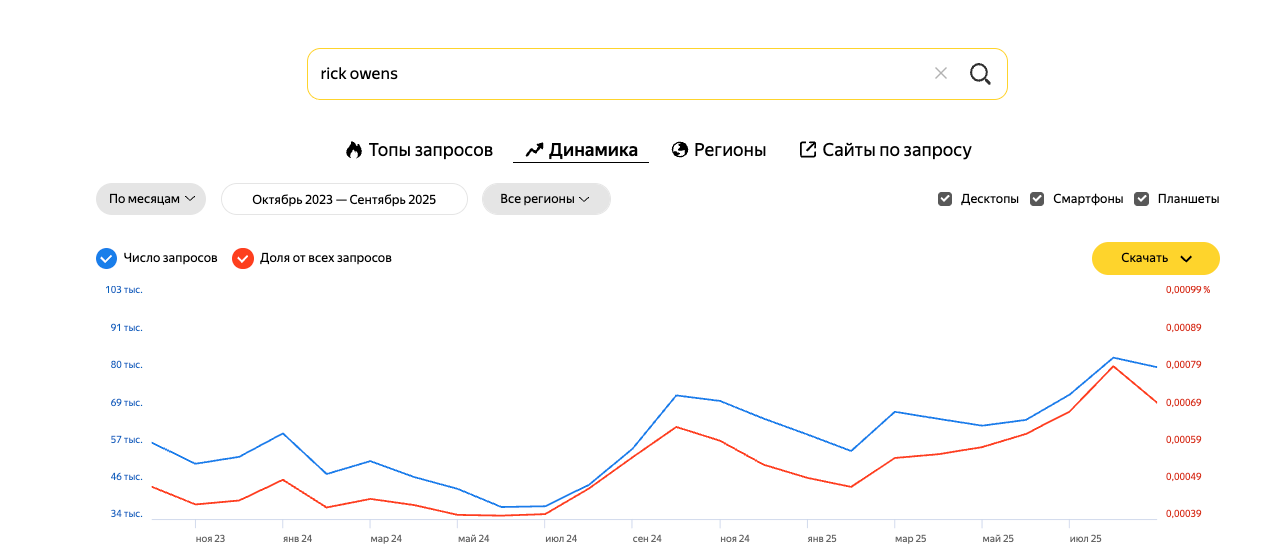Click the trending arrow Динамика icon
The width and height of the screenshot is (1268, 558).
[x=534, y=150]
